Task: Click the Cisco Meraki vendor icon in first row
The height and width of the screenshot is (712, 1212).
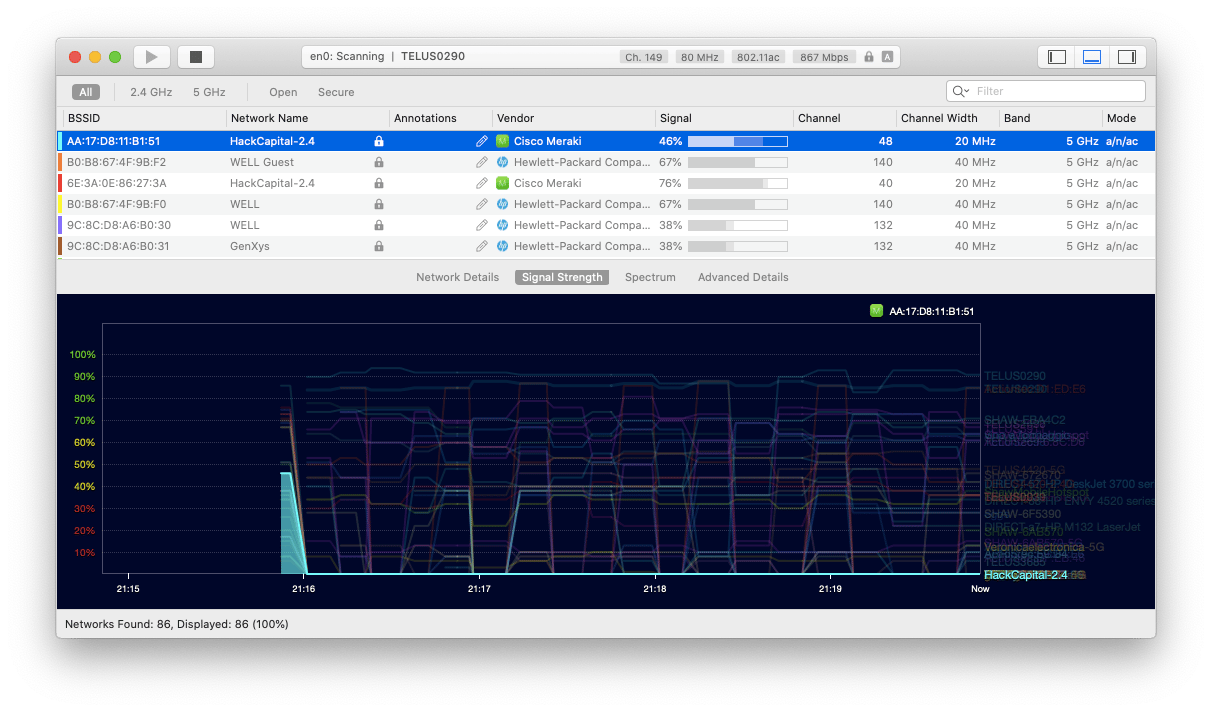Action: (502, 141)
